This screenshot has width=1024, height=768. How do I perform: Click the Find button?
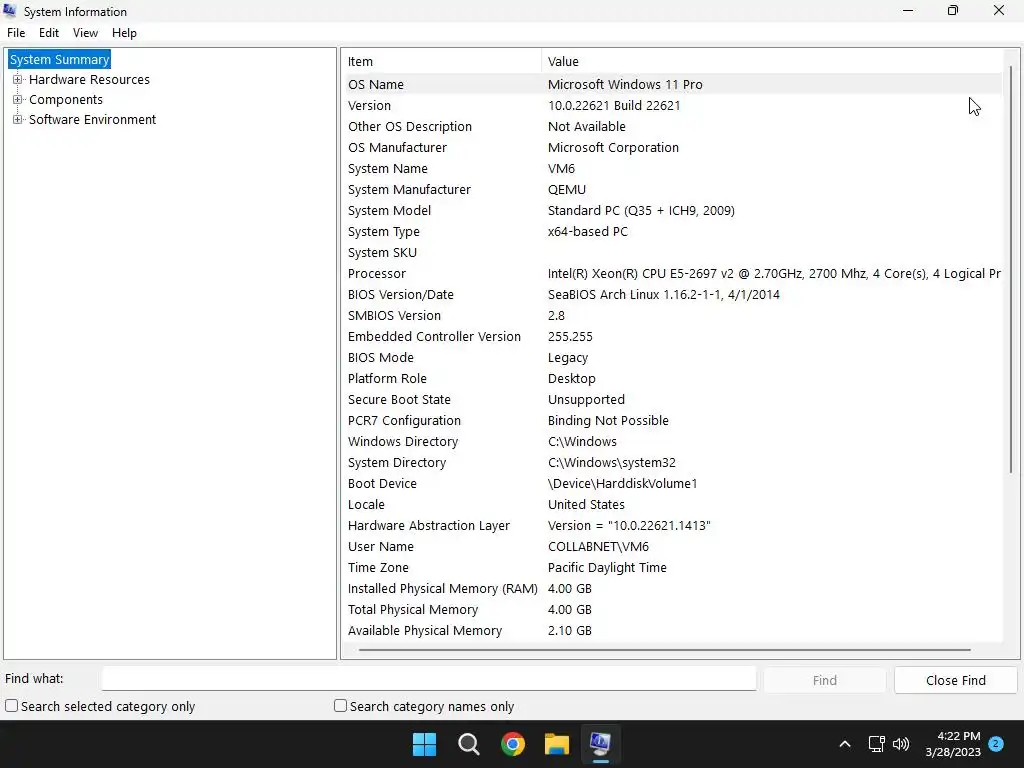825,680
